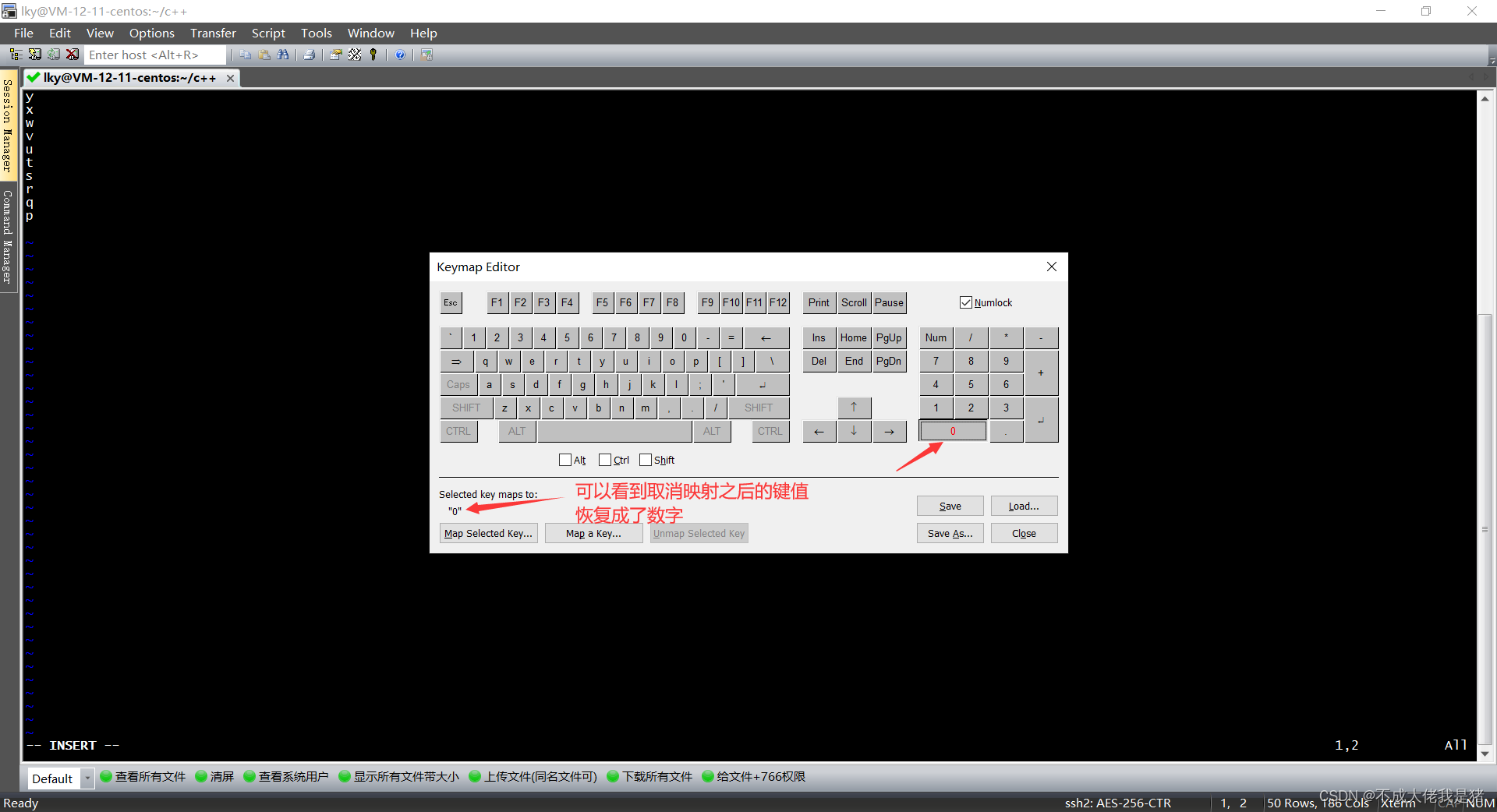Open the File menu
The image size is (1497, 812).
[x=23, y=33]
